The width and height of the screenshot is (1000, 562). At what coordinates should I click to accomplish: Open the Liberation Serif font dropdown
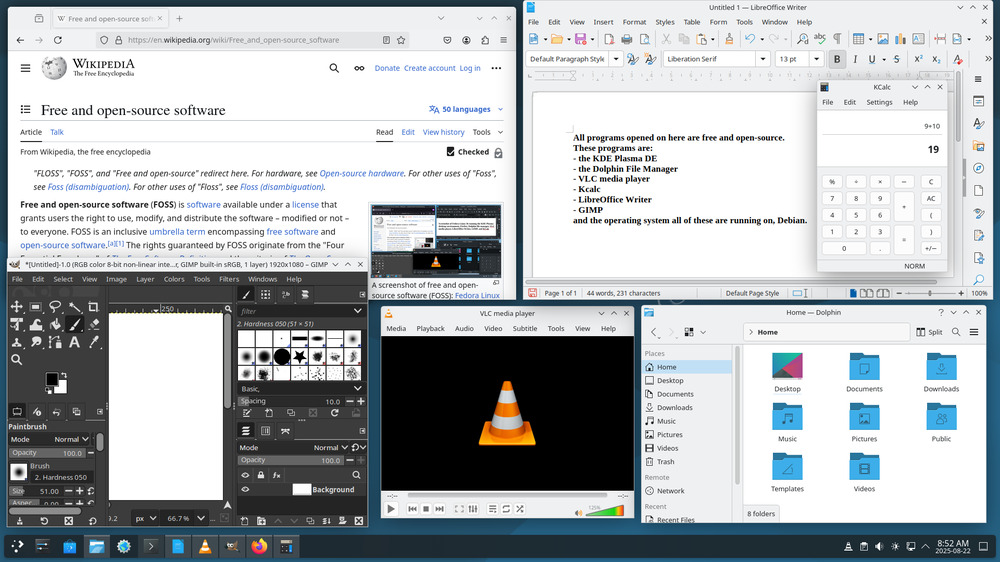coord(762,59)
